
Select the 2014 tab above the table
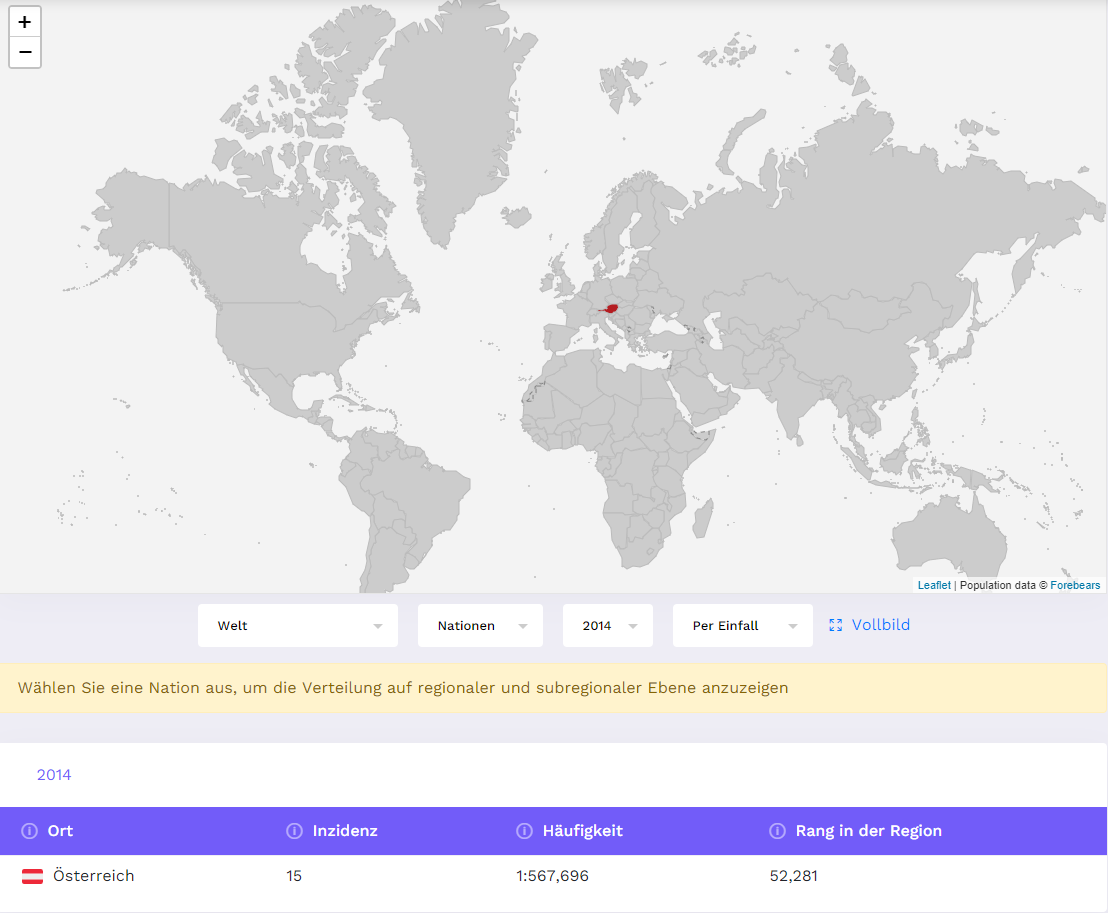54,775
